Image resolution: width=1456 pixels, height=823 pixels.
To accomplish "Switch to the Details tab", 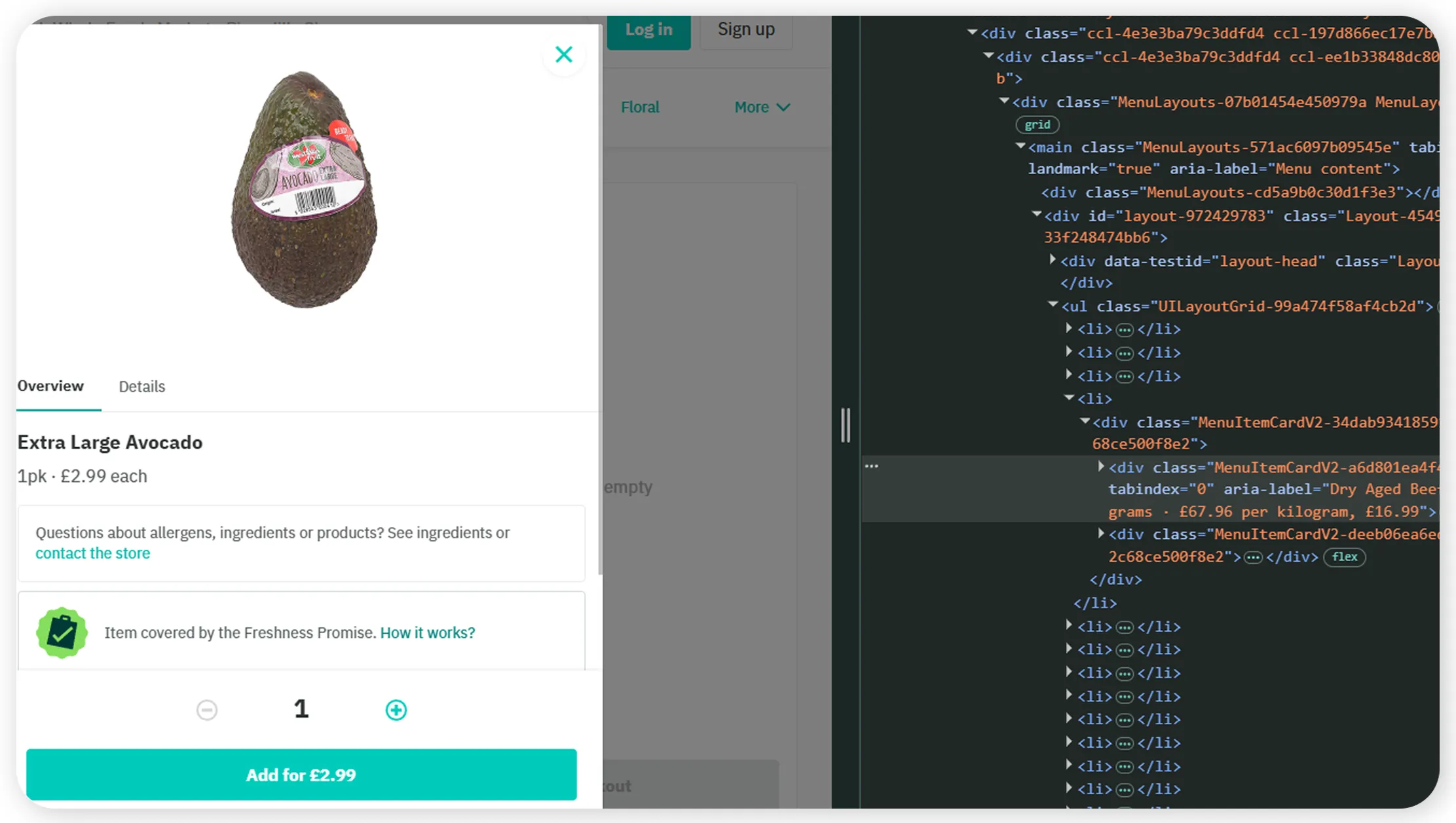I will 142,386.
